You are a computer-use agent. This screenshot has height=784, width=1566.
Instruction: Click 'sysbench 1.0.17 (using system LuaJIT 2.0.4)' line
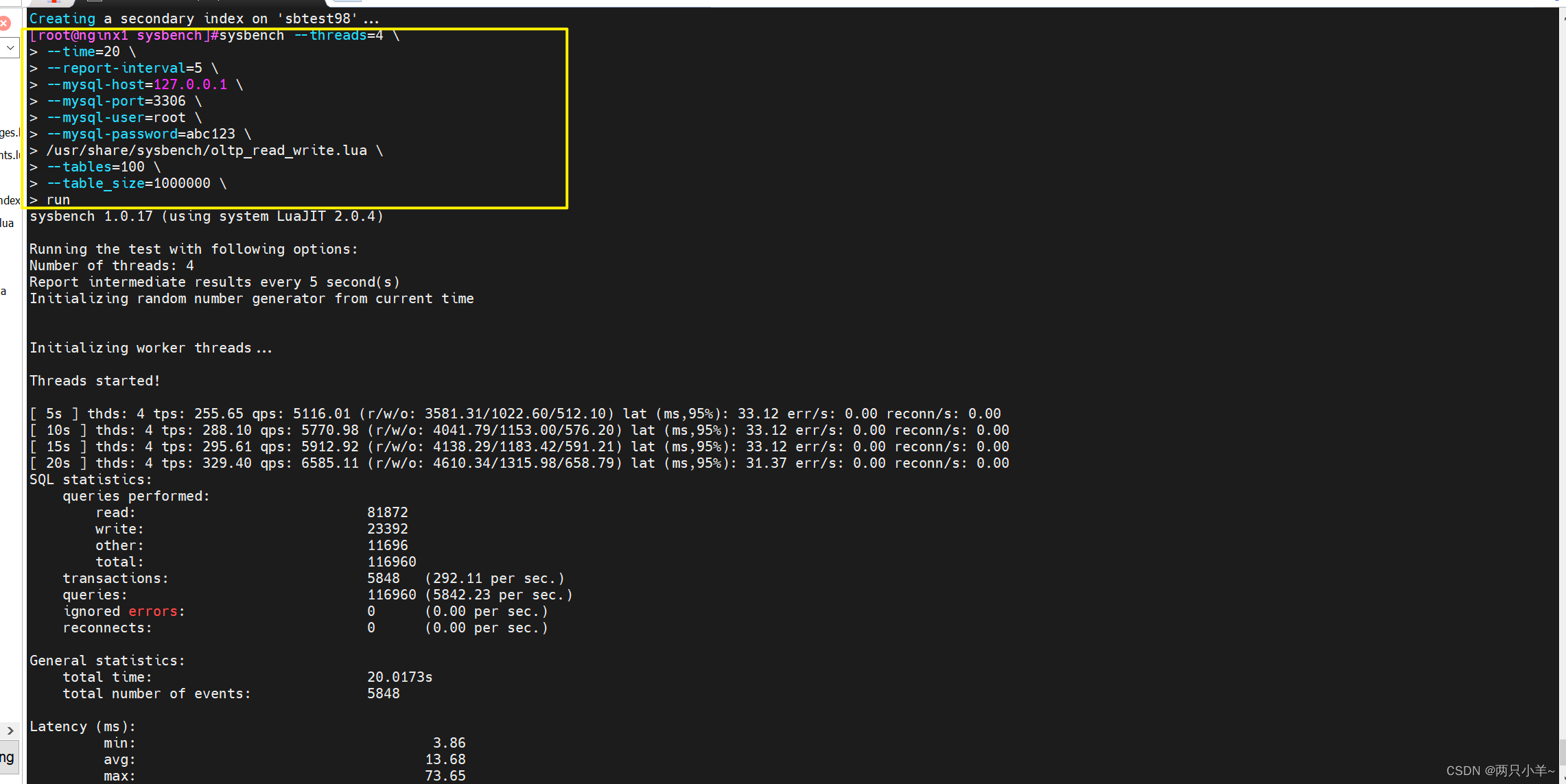click(x=207, y=216)
